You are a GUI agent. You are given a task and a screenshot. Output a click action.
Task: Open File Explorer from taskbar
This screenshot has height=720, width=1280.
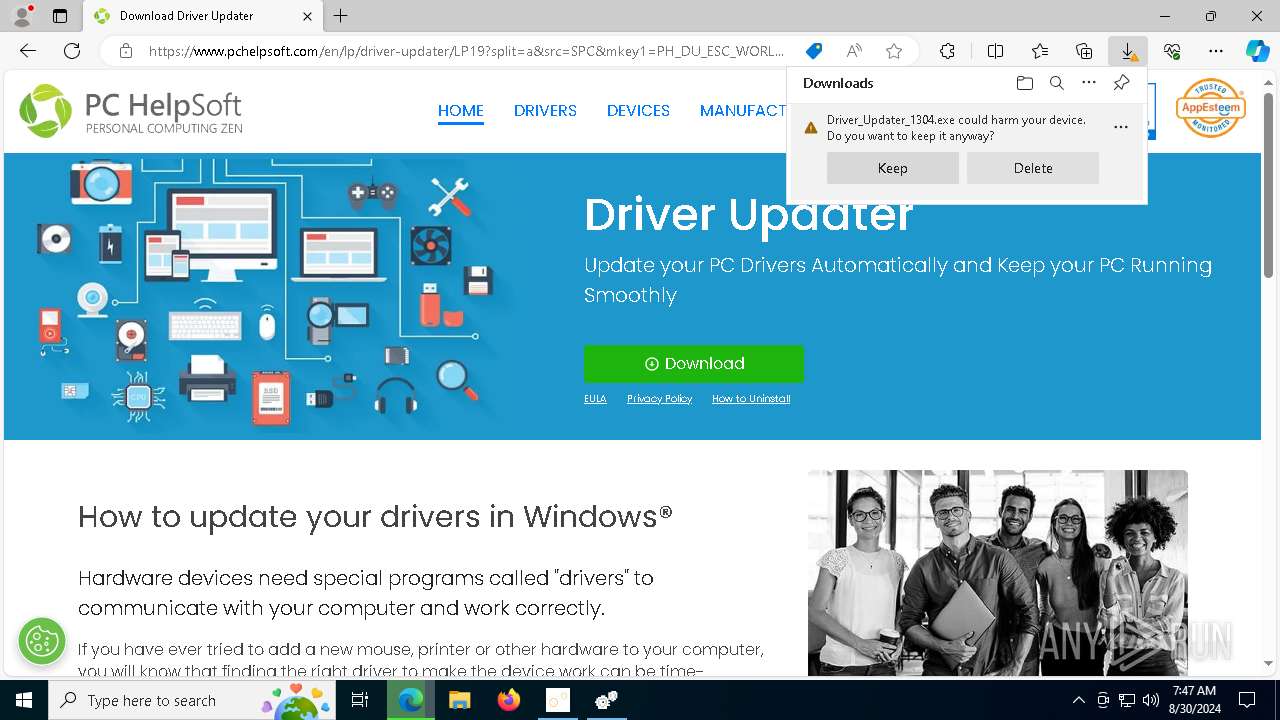[459, 700]
